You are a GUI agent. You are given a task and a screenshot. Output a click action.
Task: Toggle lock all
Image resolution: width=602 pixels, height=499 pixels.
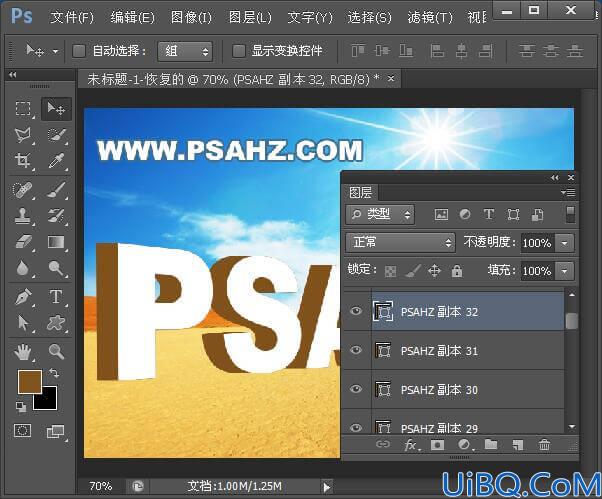pos(457,271)
